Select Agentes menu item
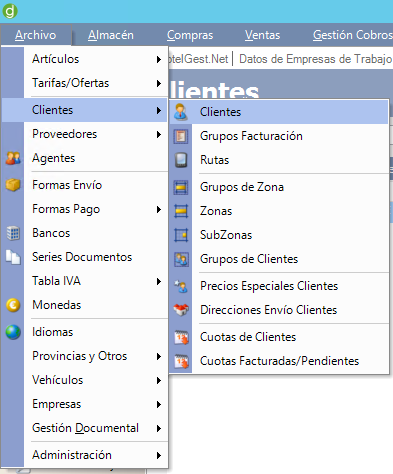The image size is (393, 474). tap(85, 158)
